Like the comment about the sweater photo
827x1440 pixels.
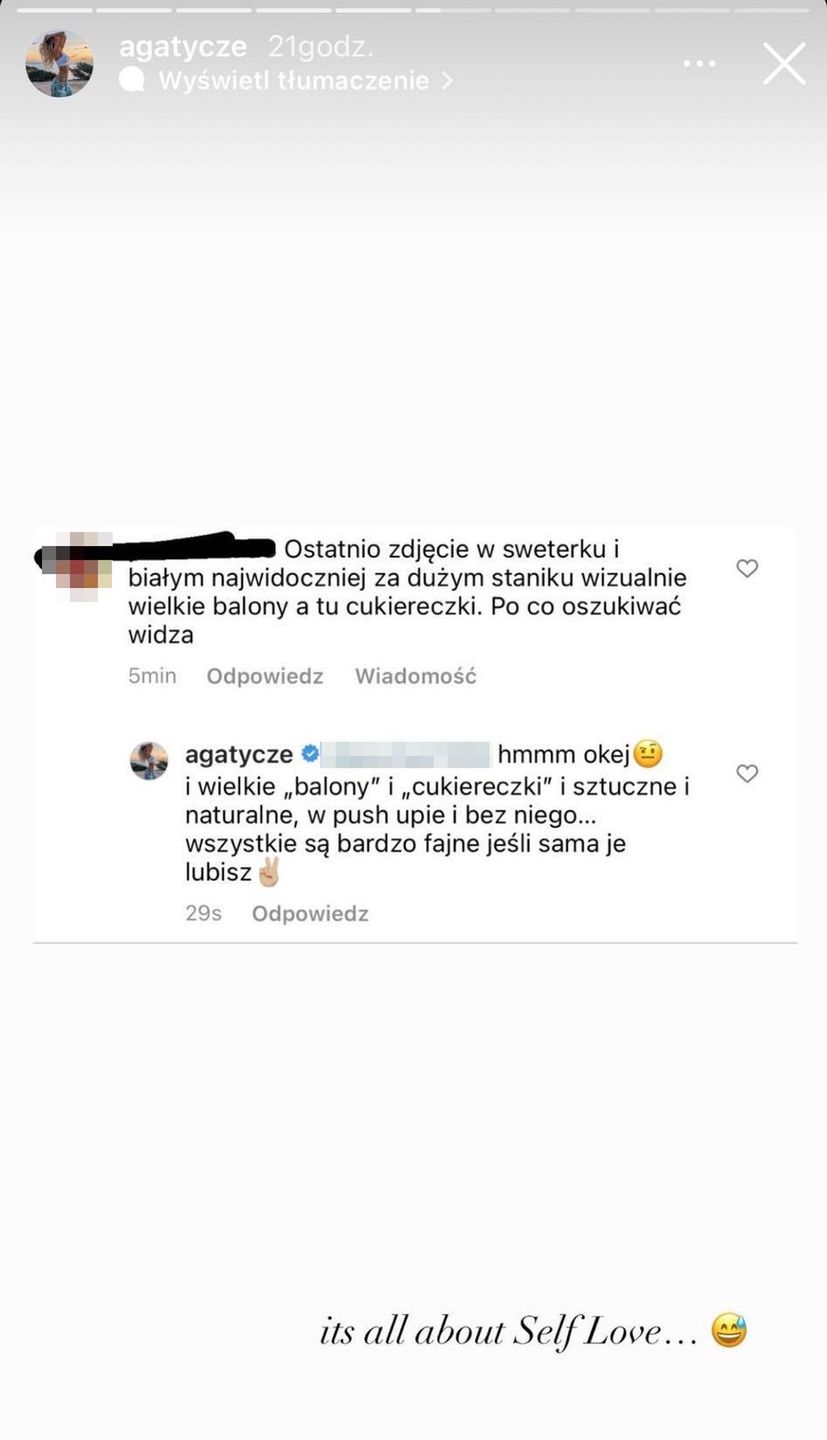(747, 569)
